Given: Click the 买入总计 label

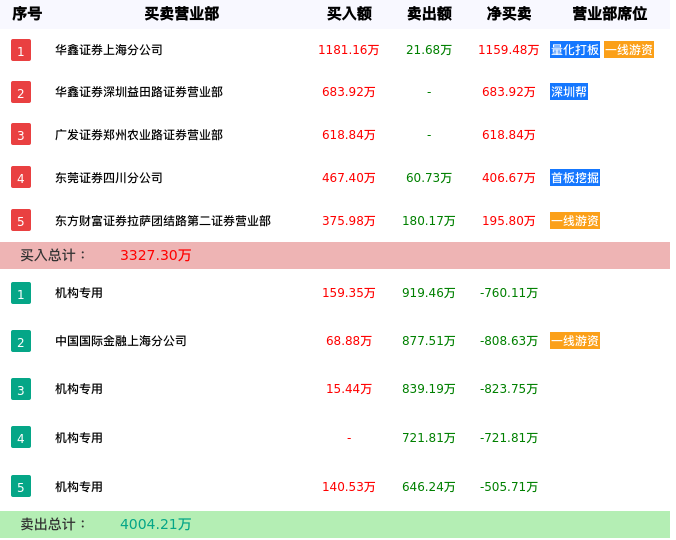Looking at the screenshot, I should [x=53, y=255].
